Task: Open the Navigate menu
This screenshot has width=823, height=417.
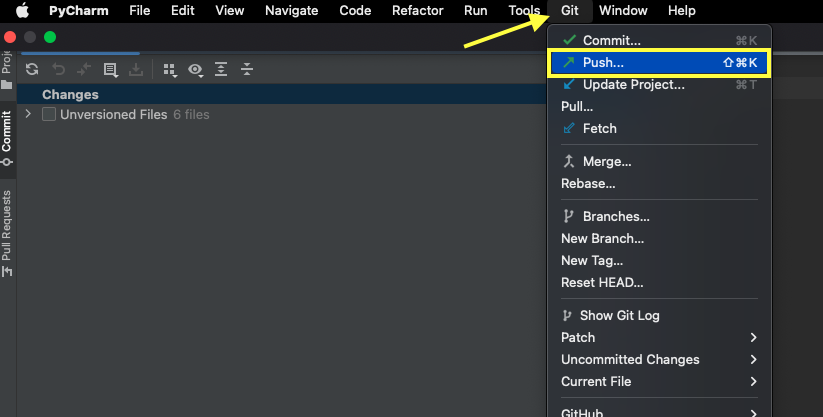Action: [x=291, y=11]
